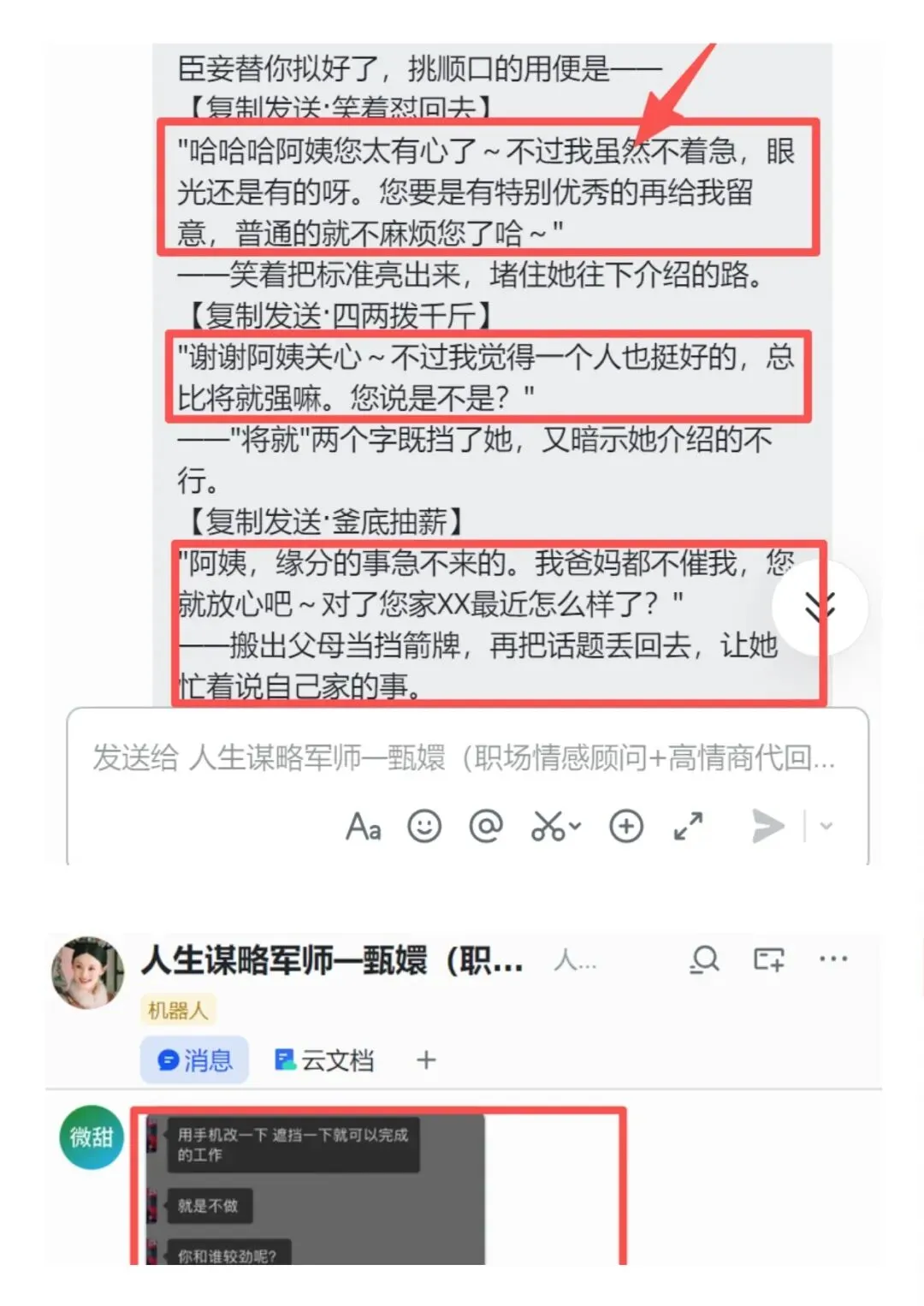Open more options three-dot menu
This screenshot has width=924, height=1306.
tap(833, 959)
